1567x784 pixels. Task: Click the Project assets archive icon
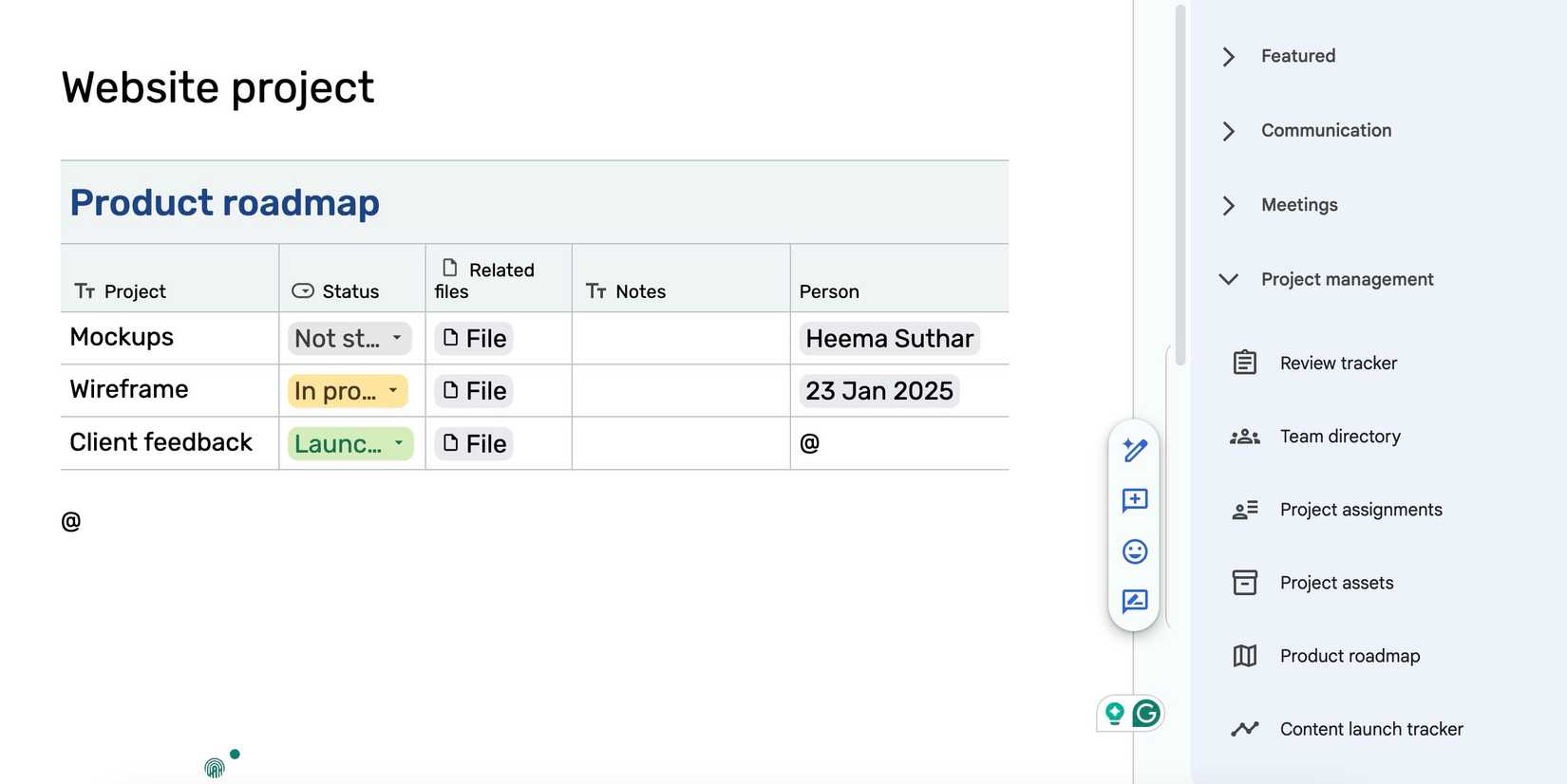(1244, 583)
